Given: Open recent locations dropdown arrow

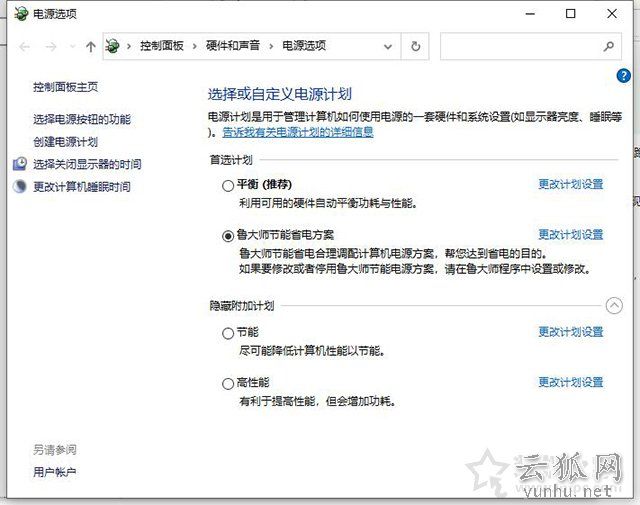Looking at the screenshot, I should (73, 47).
